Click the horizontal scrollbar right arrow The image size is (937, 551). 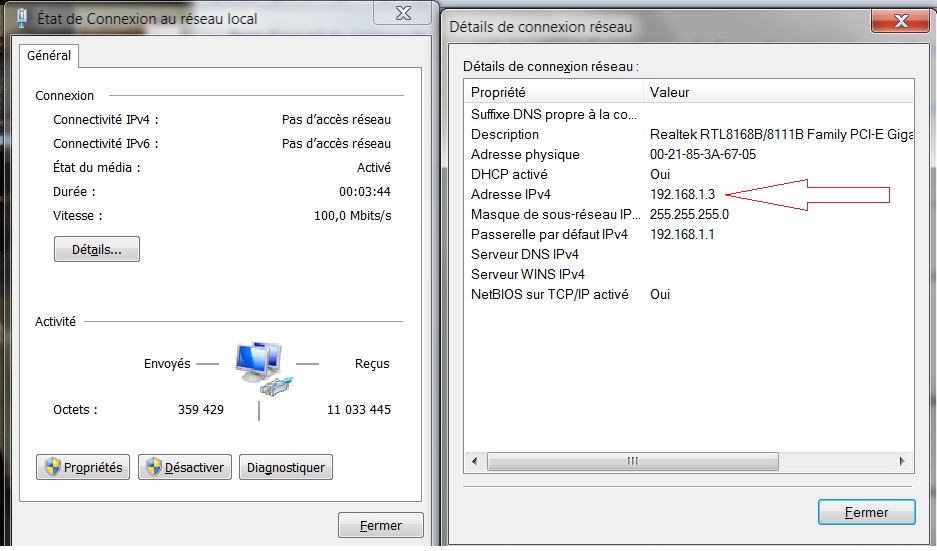click(902, 462)
